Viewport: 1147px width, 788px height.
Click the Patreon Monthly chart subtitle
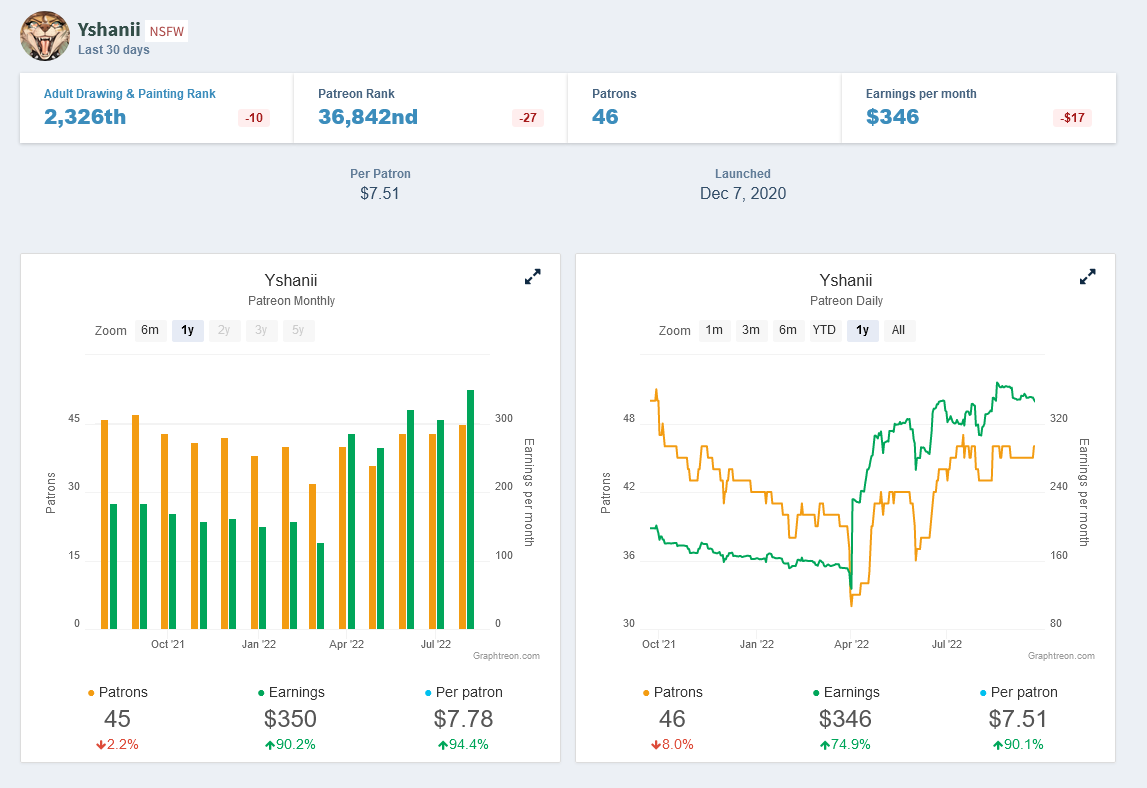tap(291, 301)
